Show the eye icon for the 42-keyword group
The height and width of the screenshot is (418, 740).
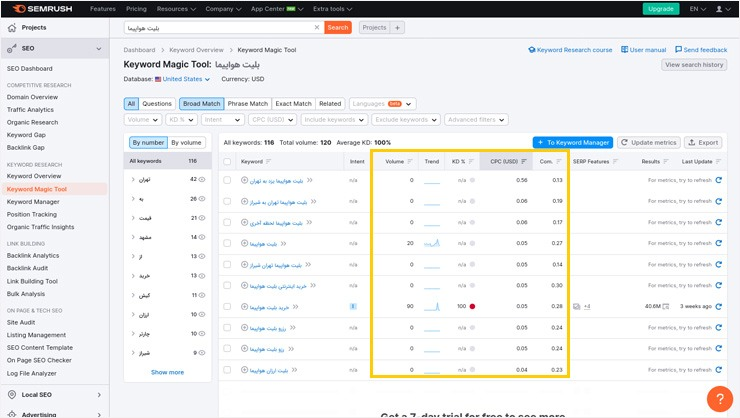202,180
